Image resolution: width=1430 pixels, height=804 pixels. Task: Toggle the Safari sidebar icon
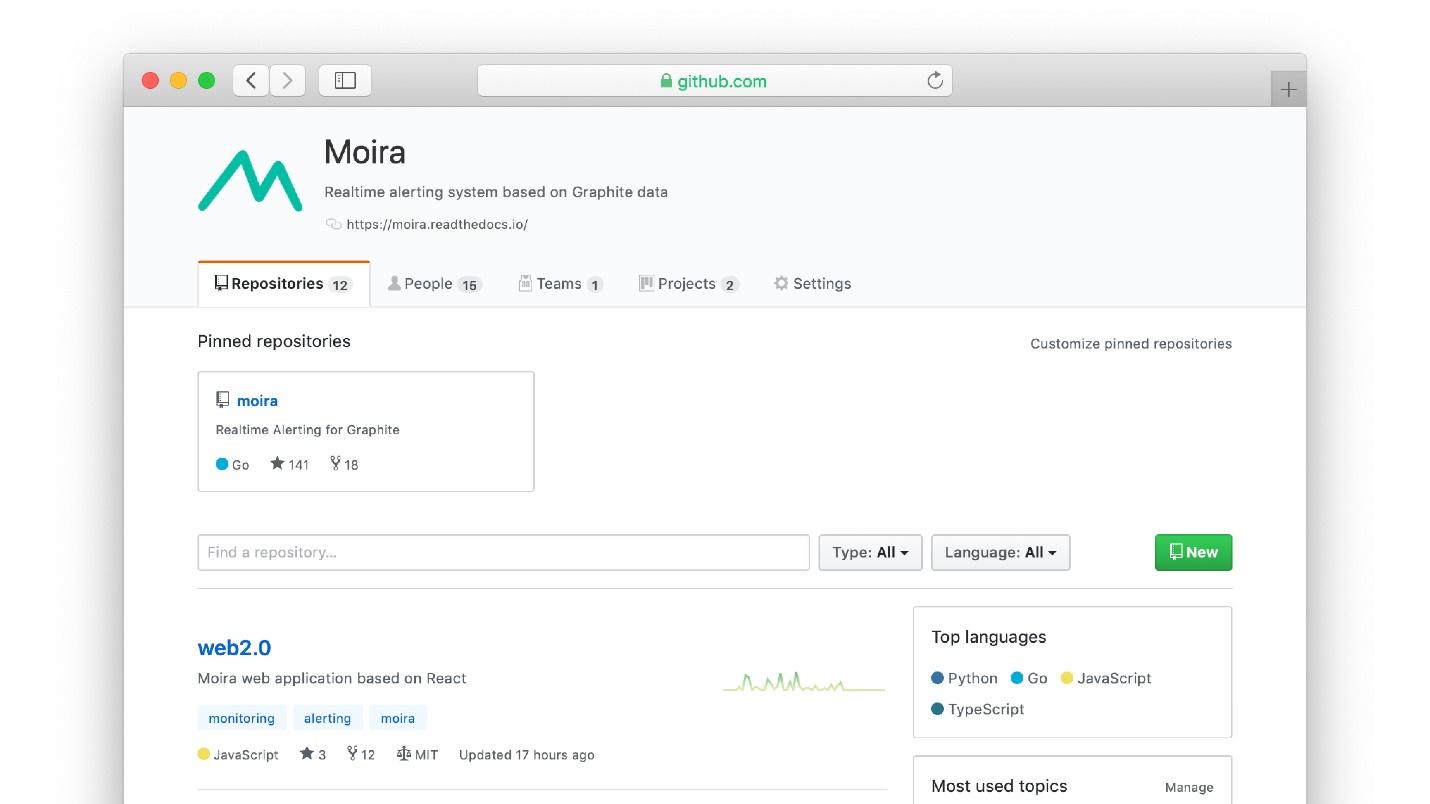[345, 81]
